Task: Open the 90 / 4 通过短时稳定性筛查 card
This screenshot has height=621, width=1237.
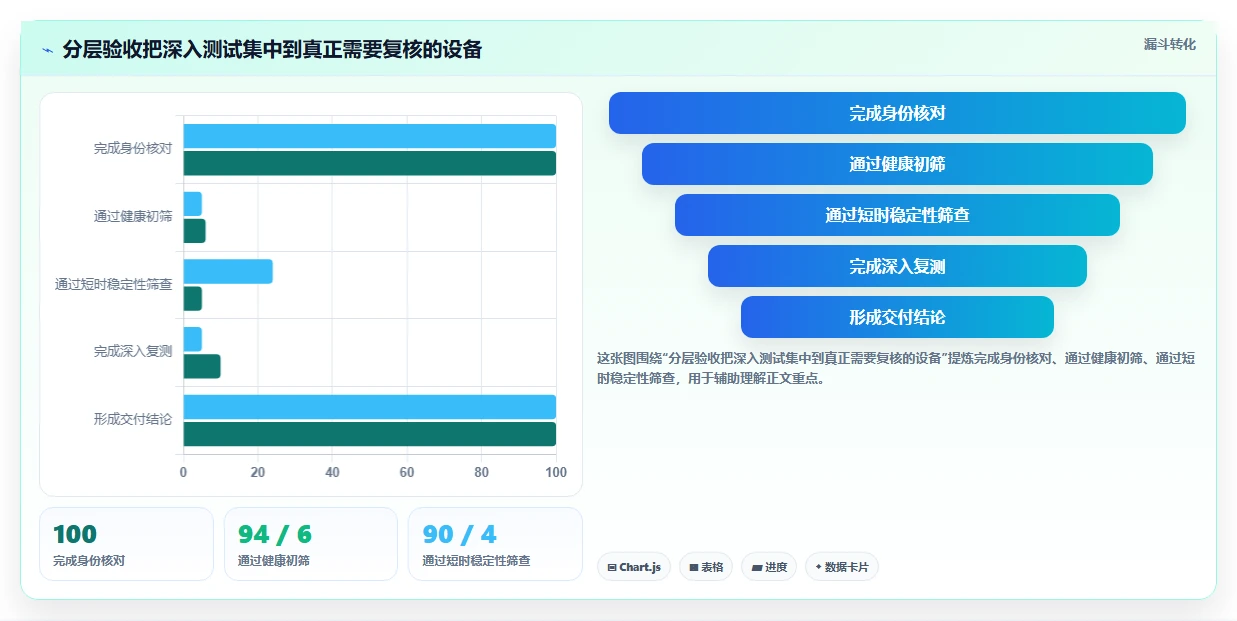Action: click(x=495, y=544)
